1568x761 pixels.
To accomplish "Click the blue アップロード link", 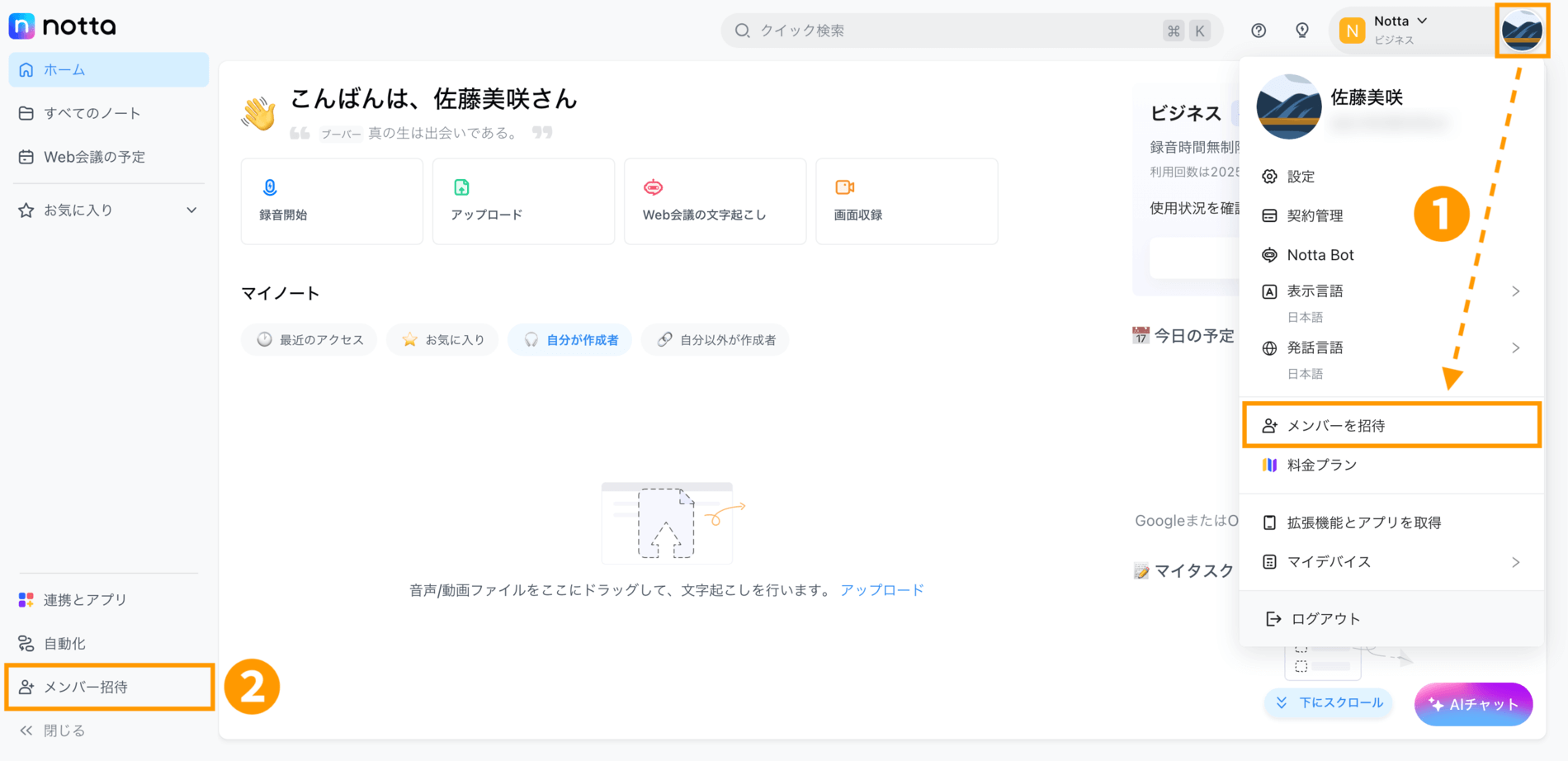I will click(x=881, y=590).
